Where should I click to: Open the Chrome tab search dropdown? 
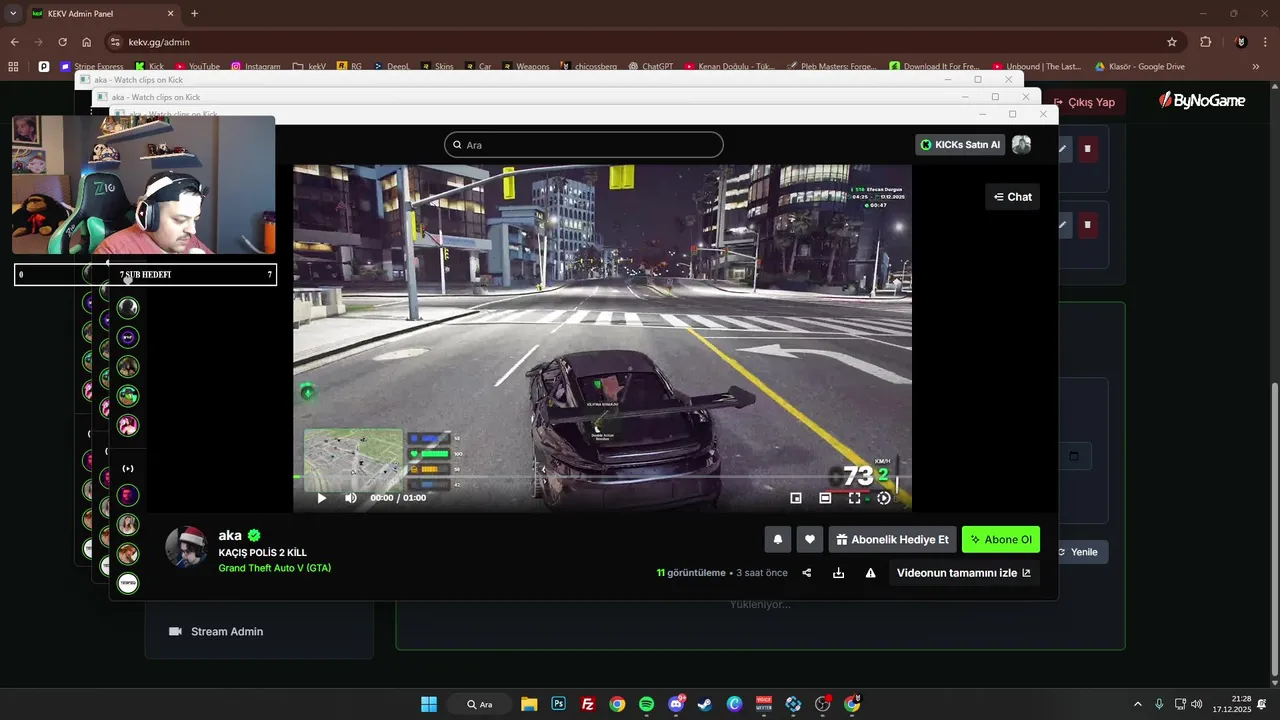point(13,14)
